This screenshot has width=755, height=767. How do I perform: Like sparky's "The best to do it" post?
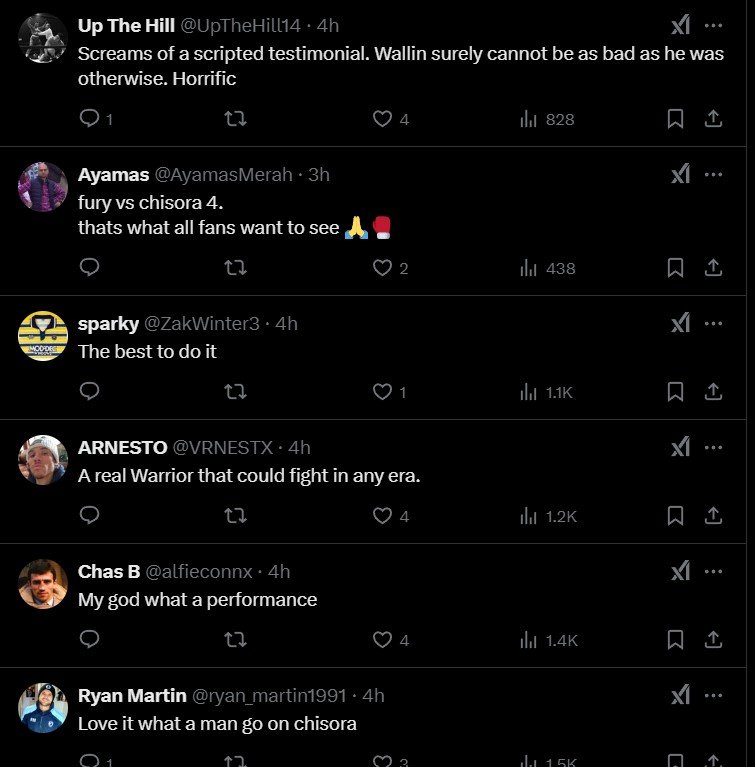382,392
